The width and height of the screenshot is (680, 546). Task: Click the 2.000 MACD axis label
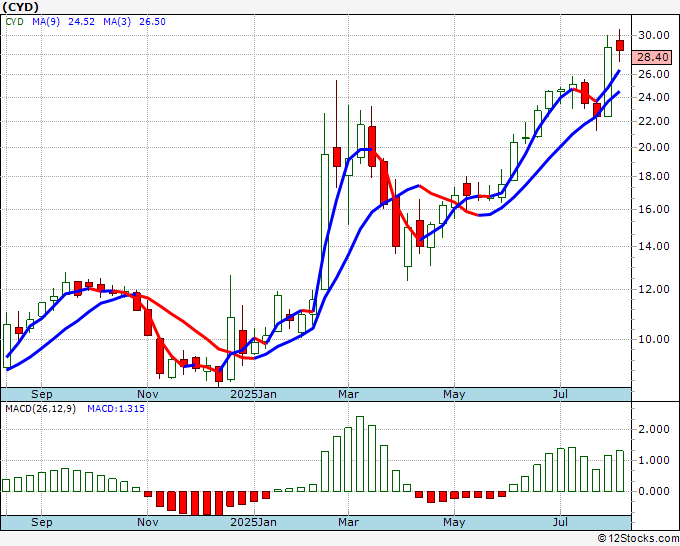coord(654,429)
